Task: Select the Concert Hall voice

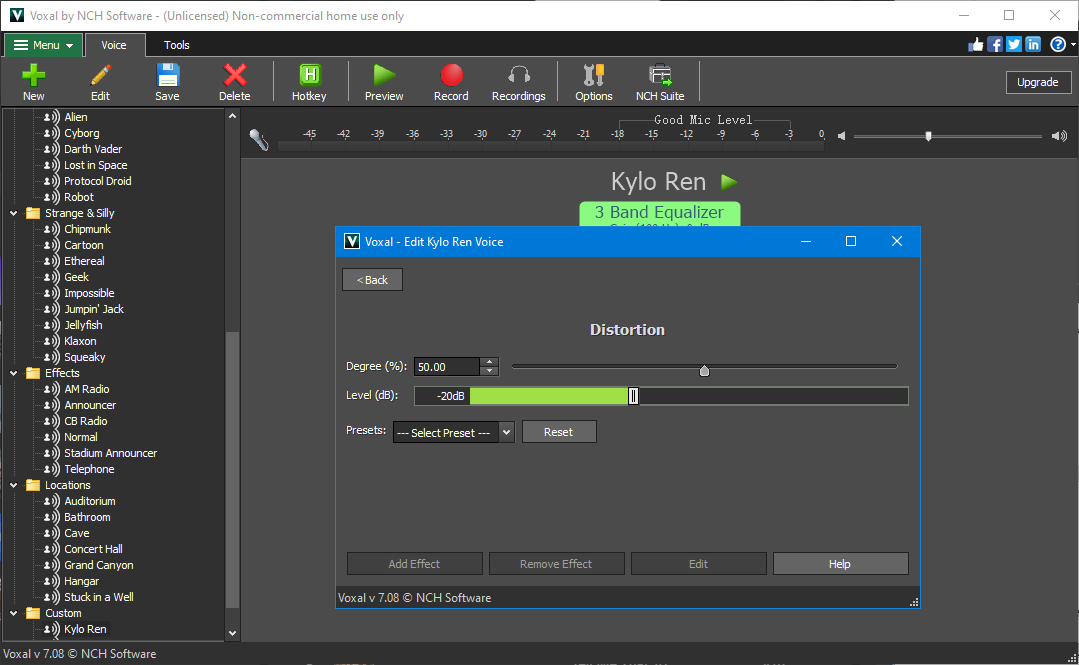Action: 93,549
